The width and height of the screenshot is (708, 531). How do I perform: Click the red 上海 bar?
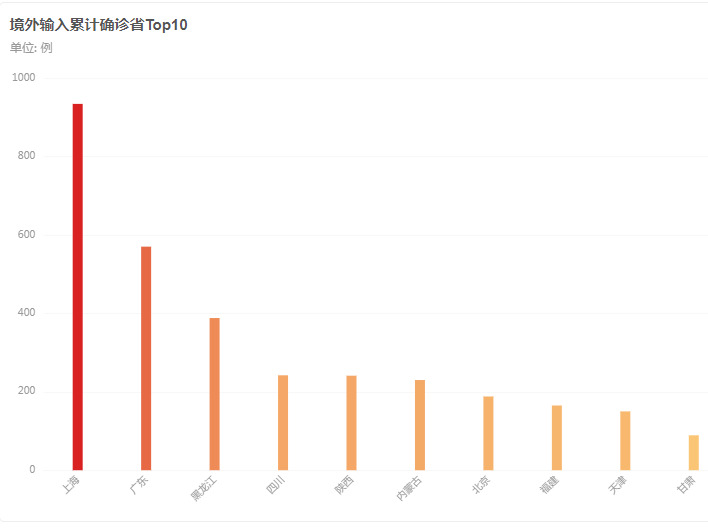pos(78,287)
